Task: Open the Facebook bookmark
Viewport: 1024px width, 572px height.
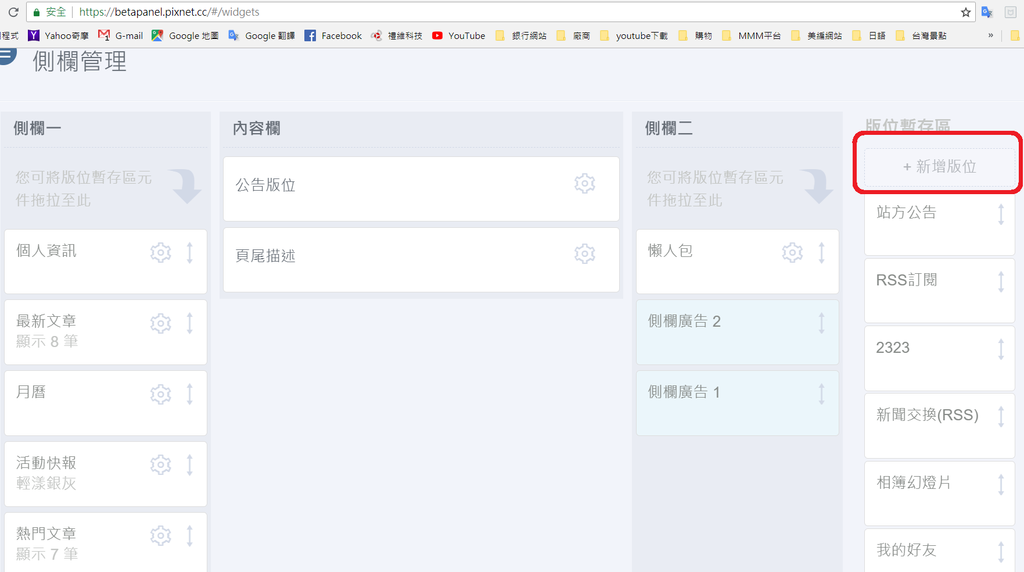Action: coord(333,35)
